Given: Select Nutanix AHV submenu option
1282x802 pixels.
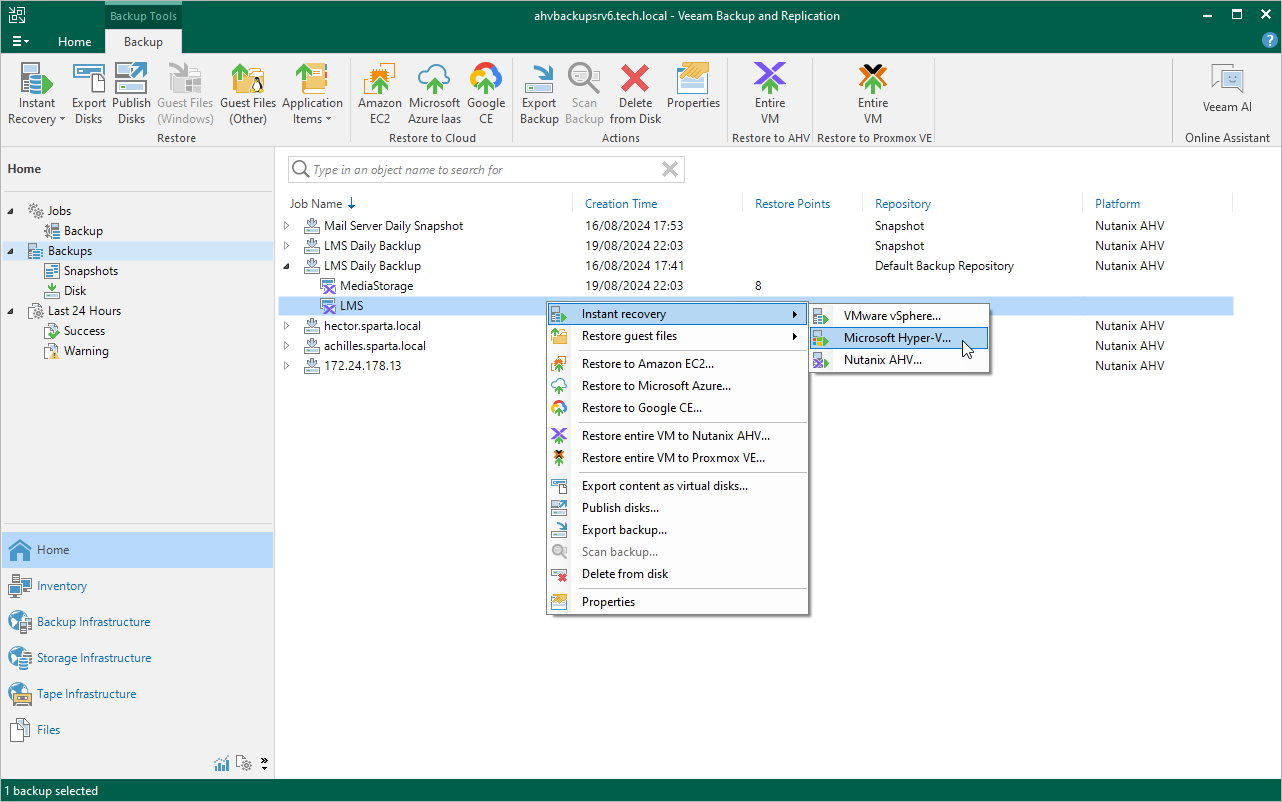Looking at the screenshot, I should 899,360.
